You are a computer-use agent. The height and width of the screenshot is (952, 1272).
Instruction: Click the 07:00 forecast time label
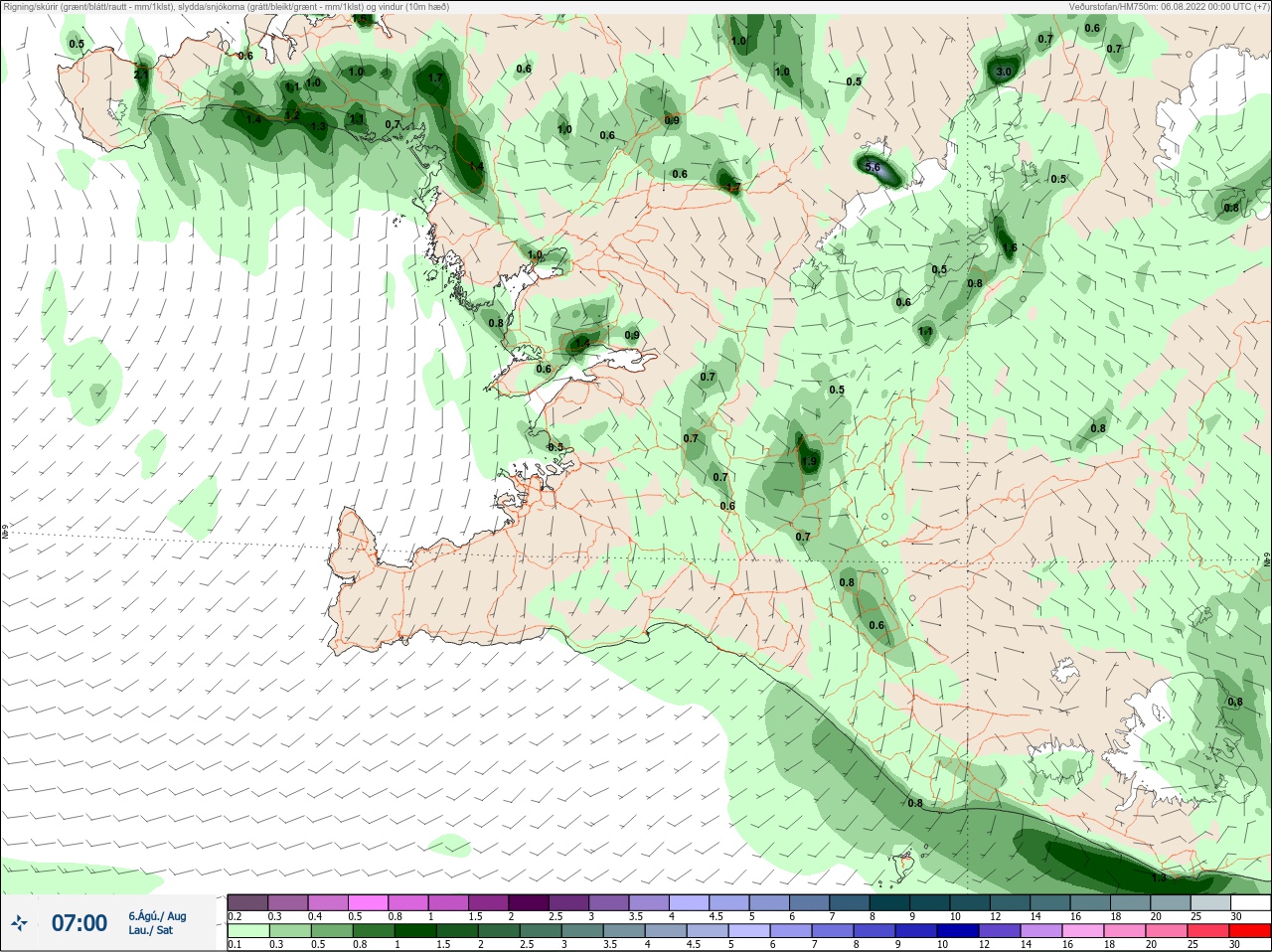(79, 923)
